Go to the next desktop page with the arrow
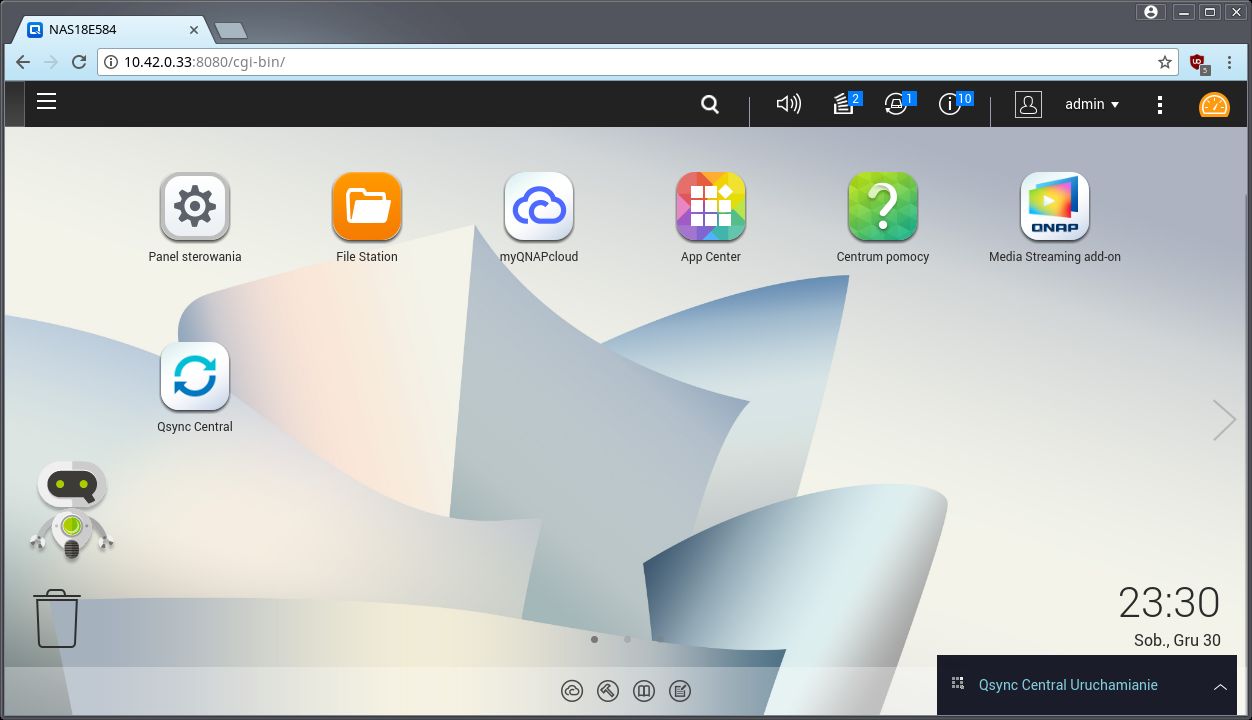1252x720 pixels. 1224,420
